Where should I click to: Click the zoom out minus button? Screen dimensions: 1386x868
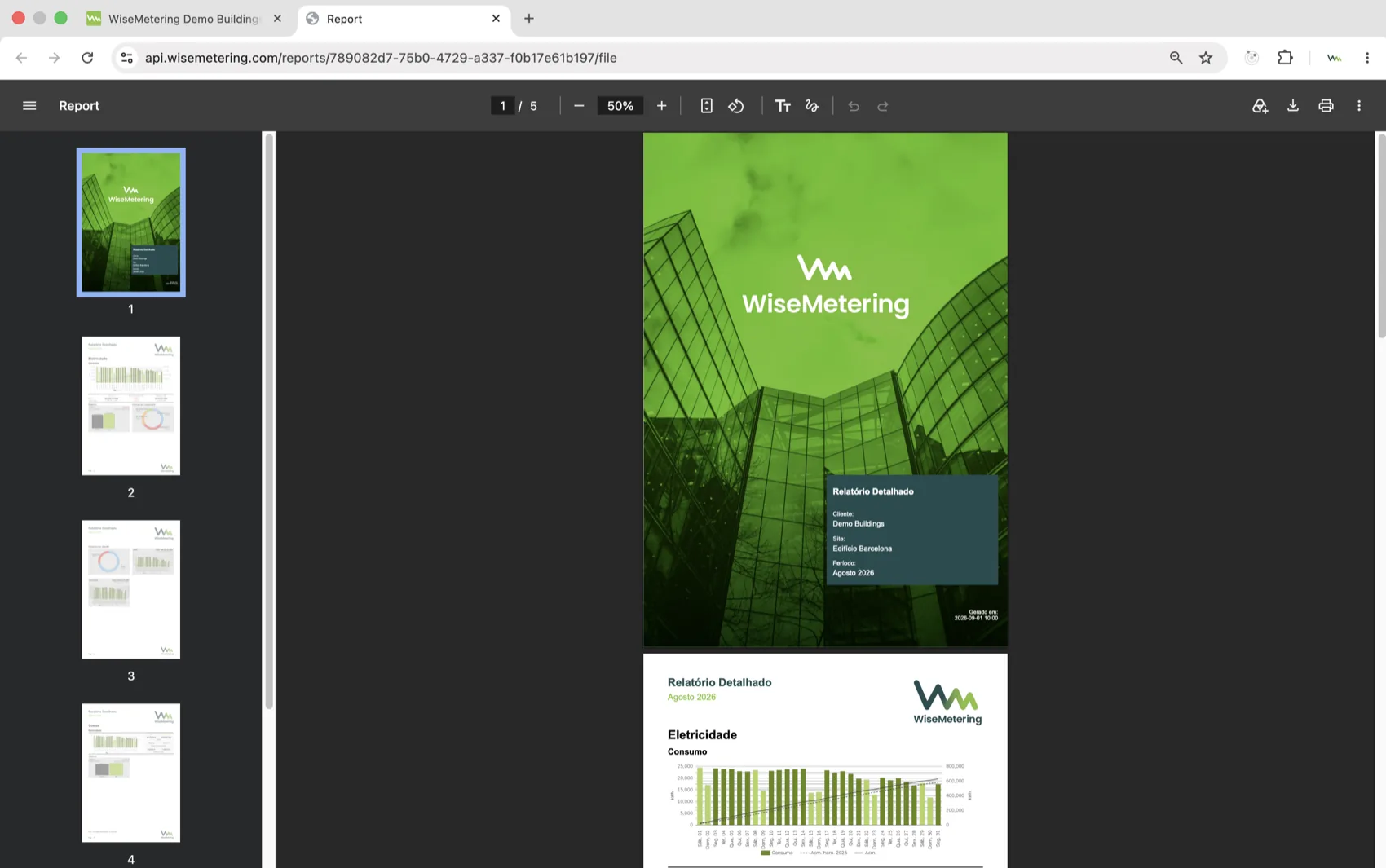pyautogui.click(x=579, y=106)
